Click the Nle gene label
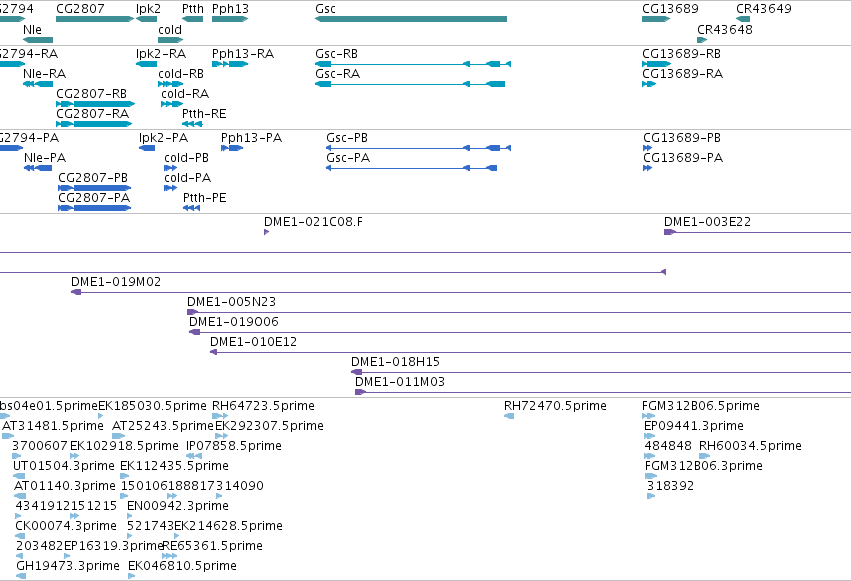The height and width of the screenshot is (581, 851). (x=32, y=30)
